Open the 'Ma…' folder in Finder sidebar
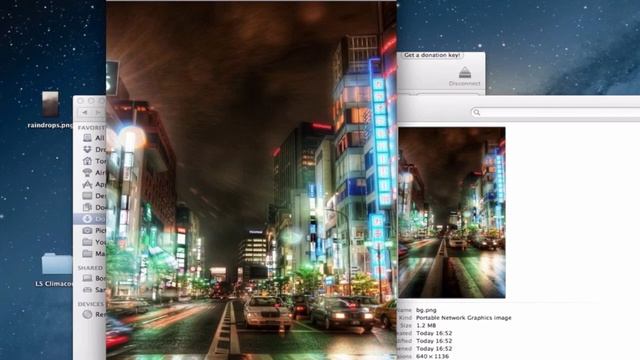This screenshot has height=360, width=640. (x=93, y=253)
